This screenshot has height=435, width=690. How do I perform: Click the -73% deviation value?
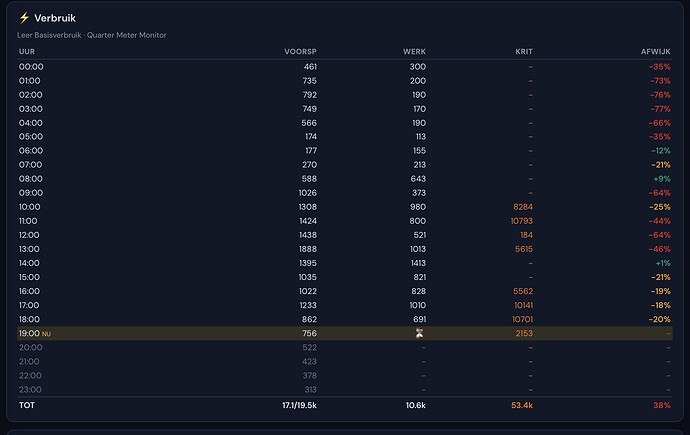pyautogui.click(x=661, y=81)
